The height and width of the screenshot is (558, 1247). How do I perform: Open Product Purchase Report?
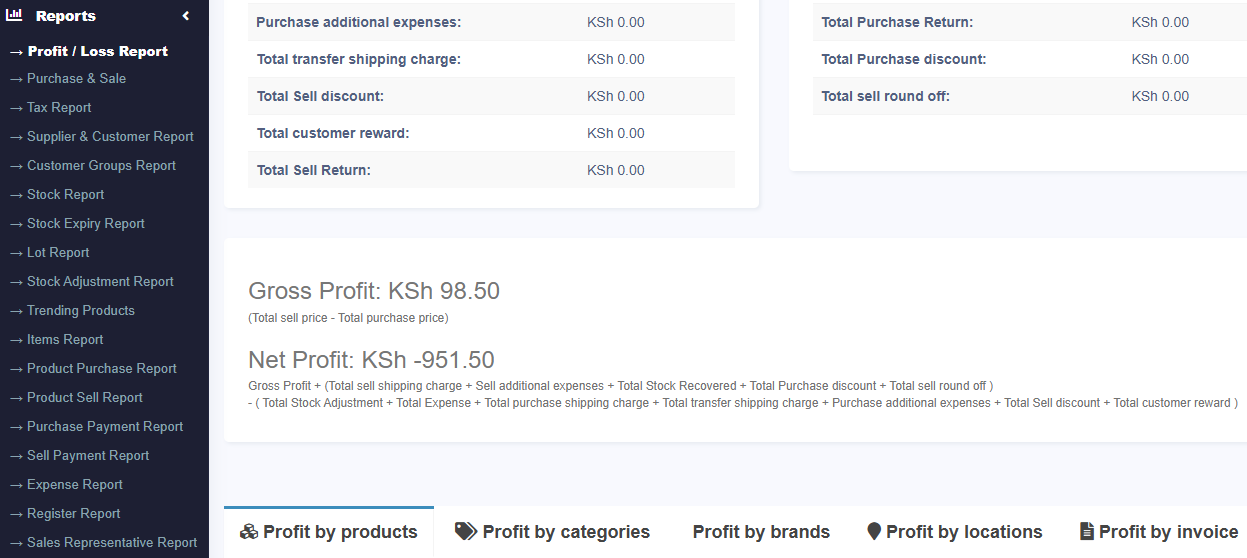pos(93,368)
